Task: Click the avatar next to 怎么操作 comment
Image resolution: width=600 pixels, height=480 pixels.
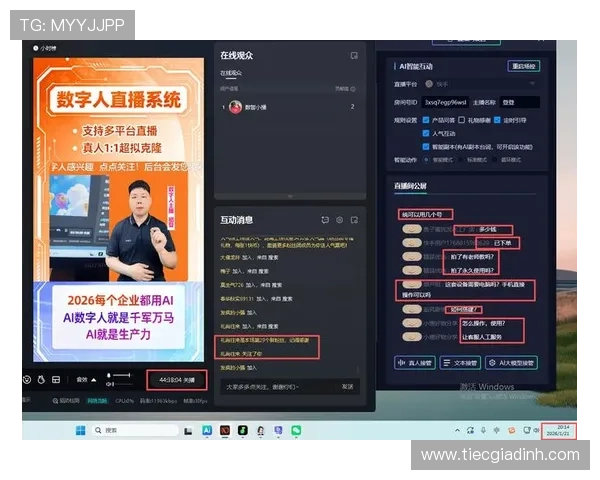Action: click(x=412, y=323)
